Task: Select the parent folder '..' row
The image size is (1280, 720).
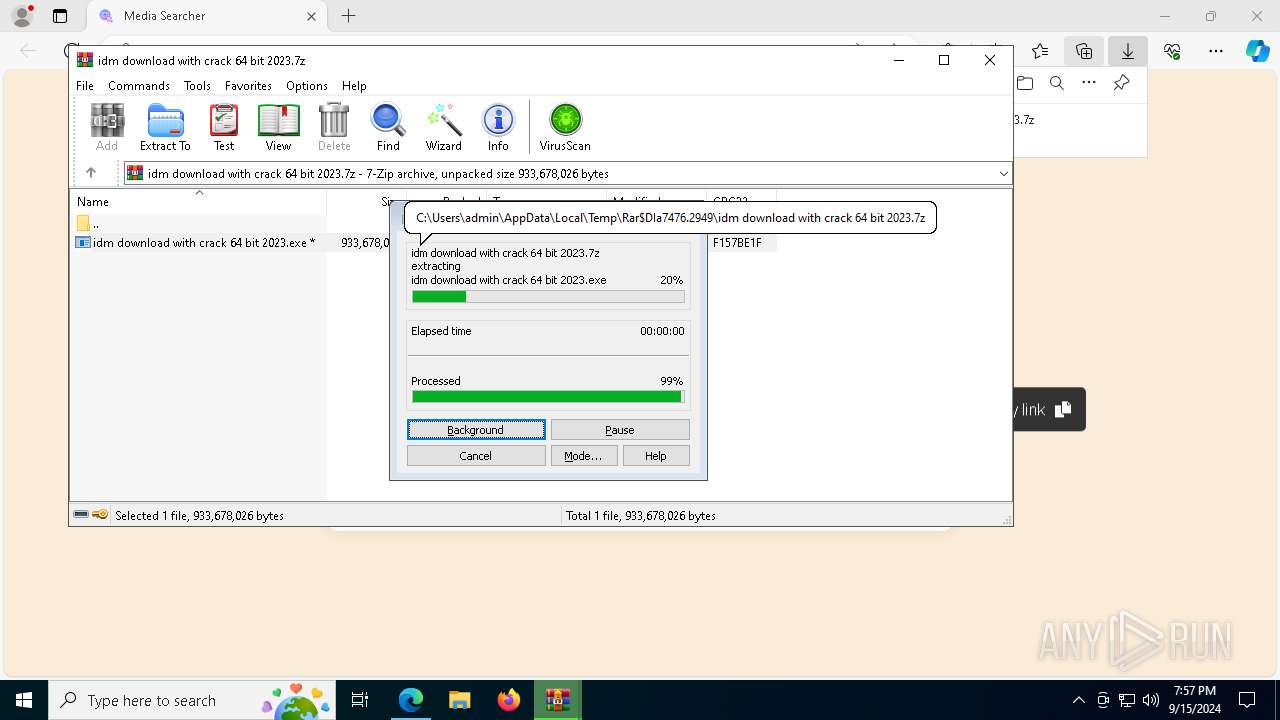Action: (198, 223)
